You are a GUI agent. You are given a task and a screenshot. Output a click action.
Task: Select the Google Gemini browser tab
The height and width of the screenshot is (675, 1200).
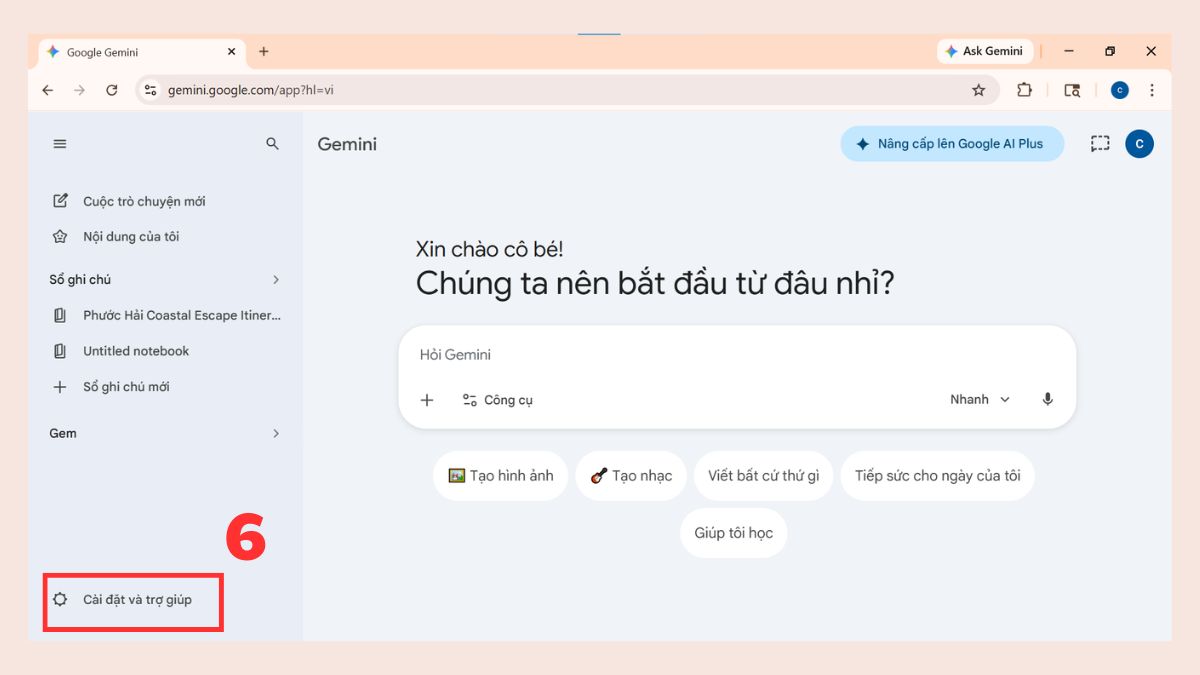pos(142,52)
